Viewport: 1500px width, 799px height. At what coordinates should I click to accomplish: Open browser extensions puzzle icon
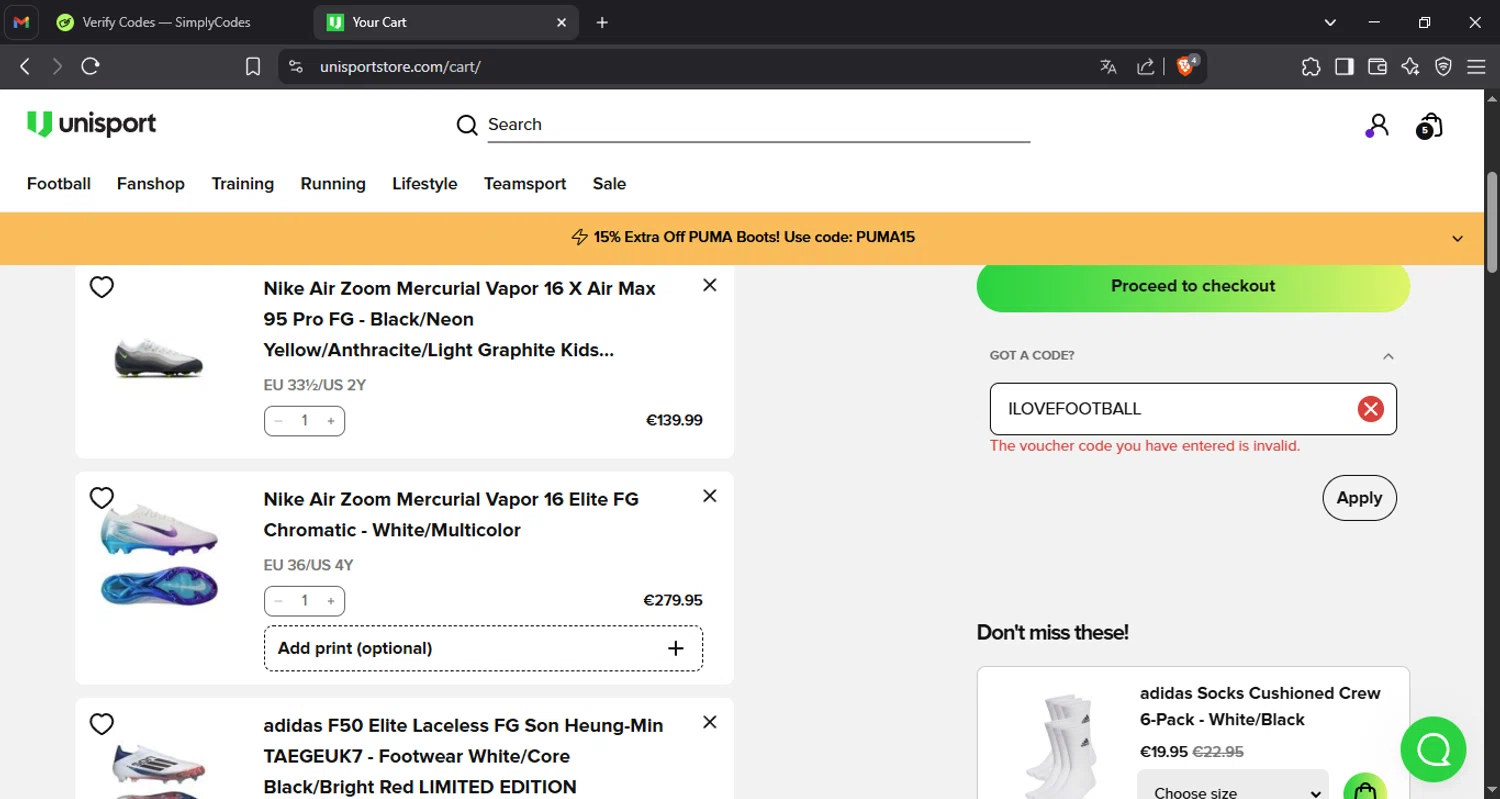click(x=1311, y=66)
